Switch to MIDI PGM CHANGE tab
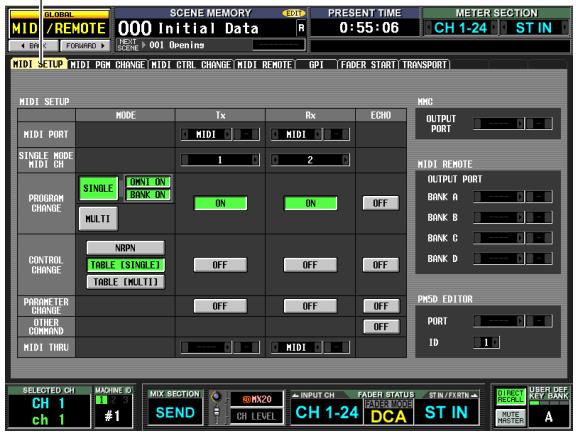 pos(108,65)
